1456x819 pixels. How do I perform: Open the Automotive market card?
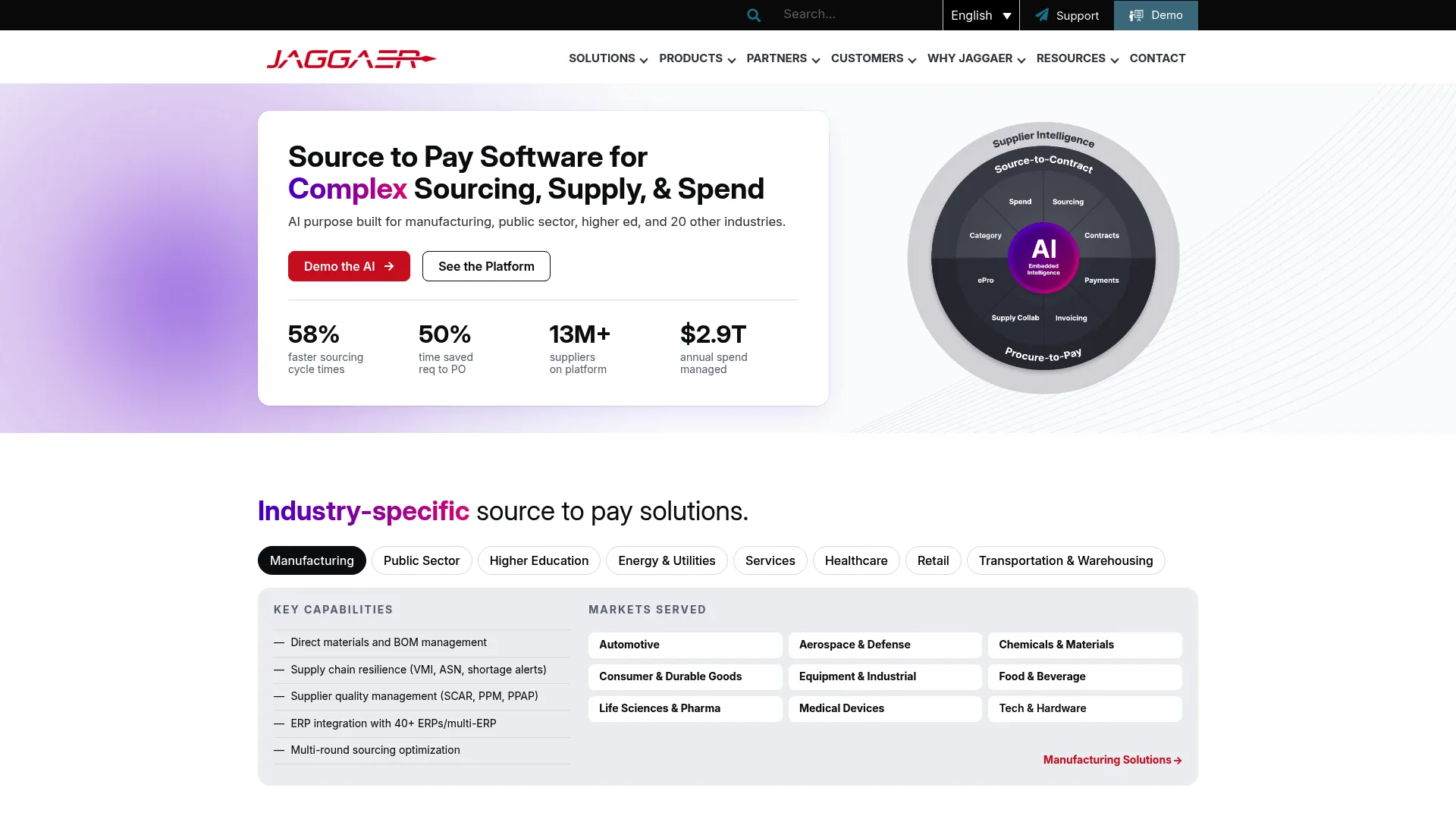point(686,645)
